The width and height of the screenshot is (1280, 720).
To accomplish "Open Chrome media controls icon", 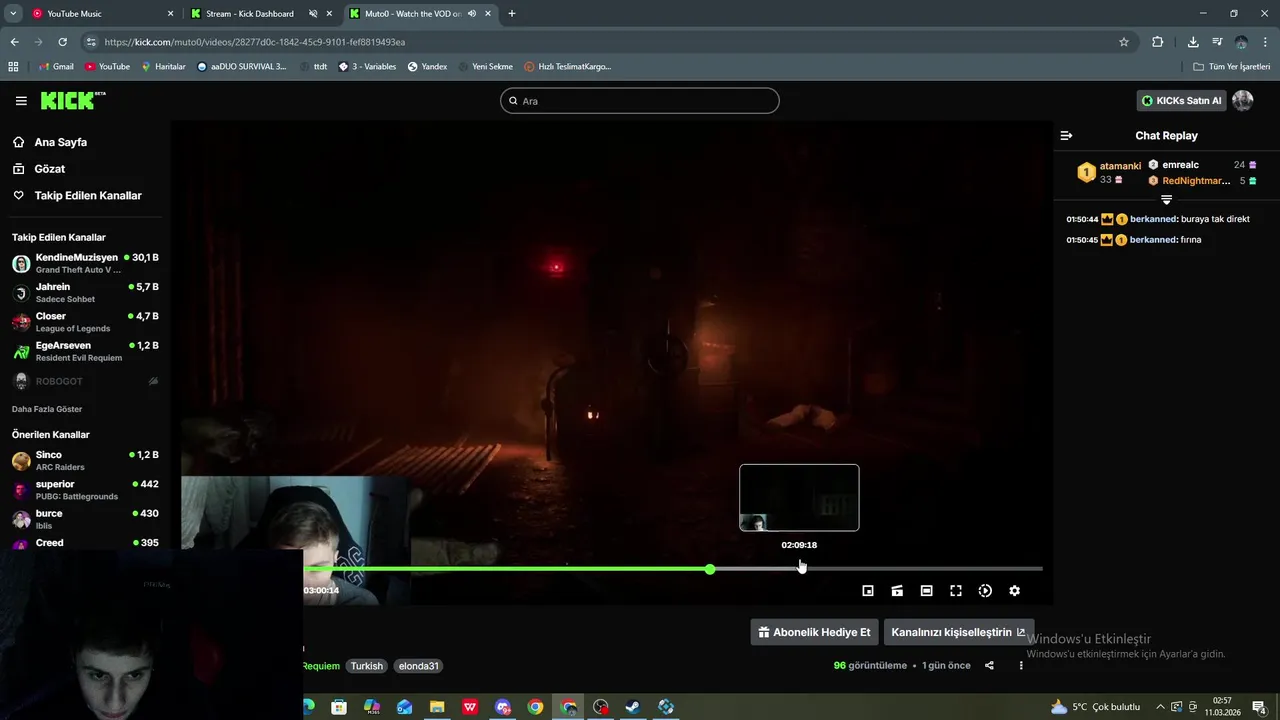I will tap(1217, 42).
